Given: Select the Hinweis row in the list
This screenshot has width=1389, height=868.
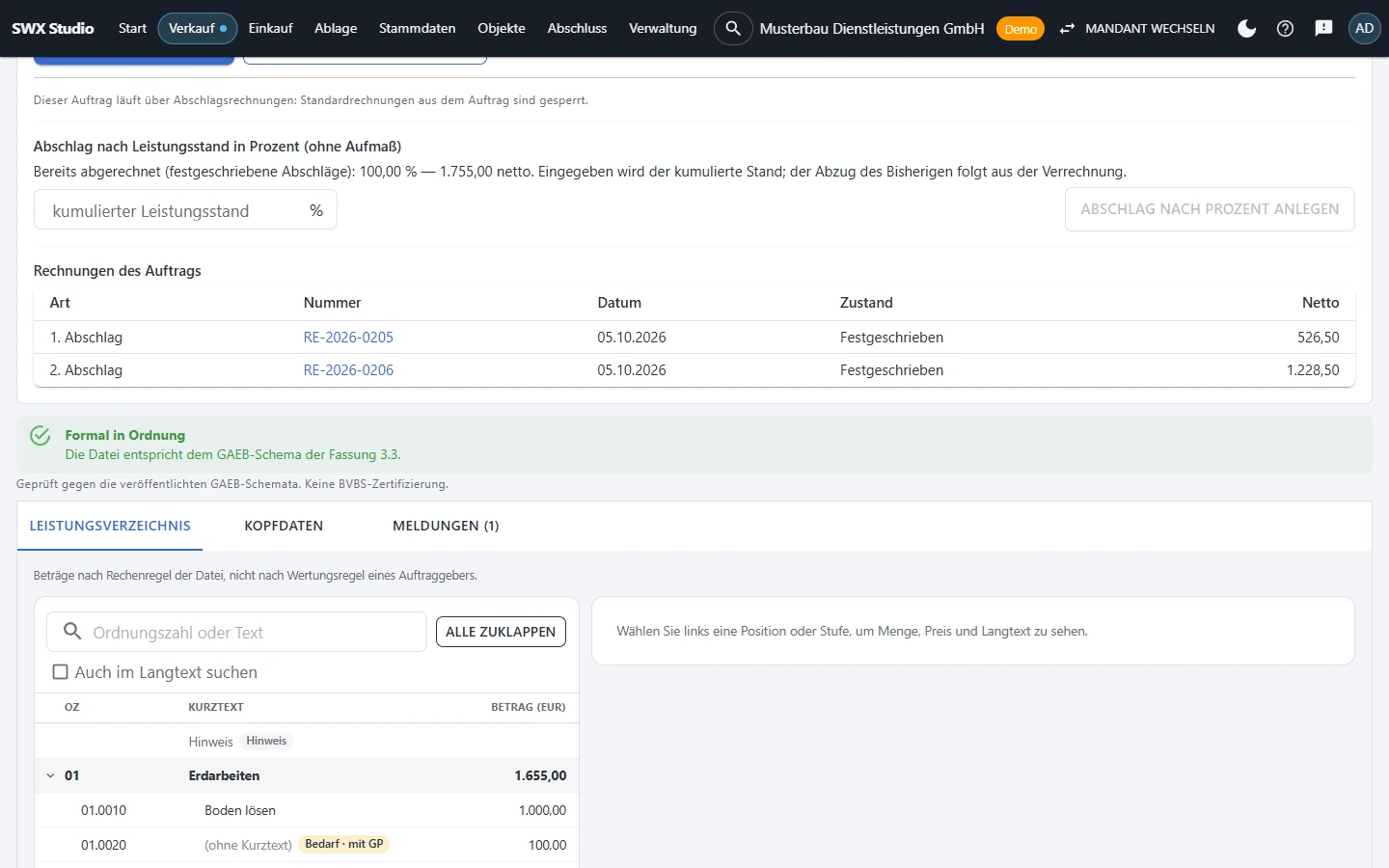Looking at the screenshot, I should 307,741.
